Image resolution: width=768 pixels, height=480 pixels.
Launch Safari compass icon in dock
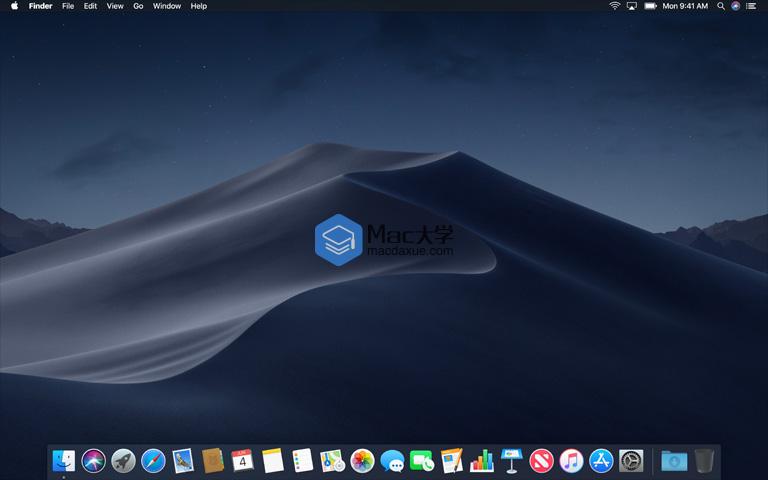coord(153,460)
